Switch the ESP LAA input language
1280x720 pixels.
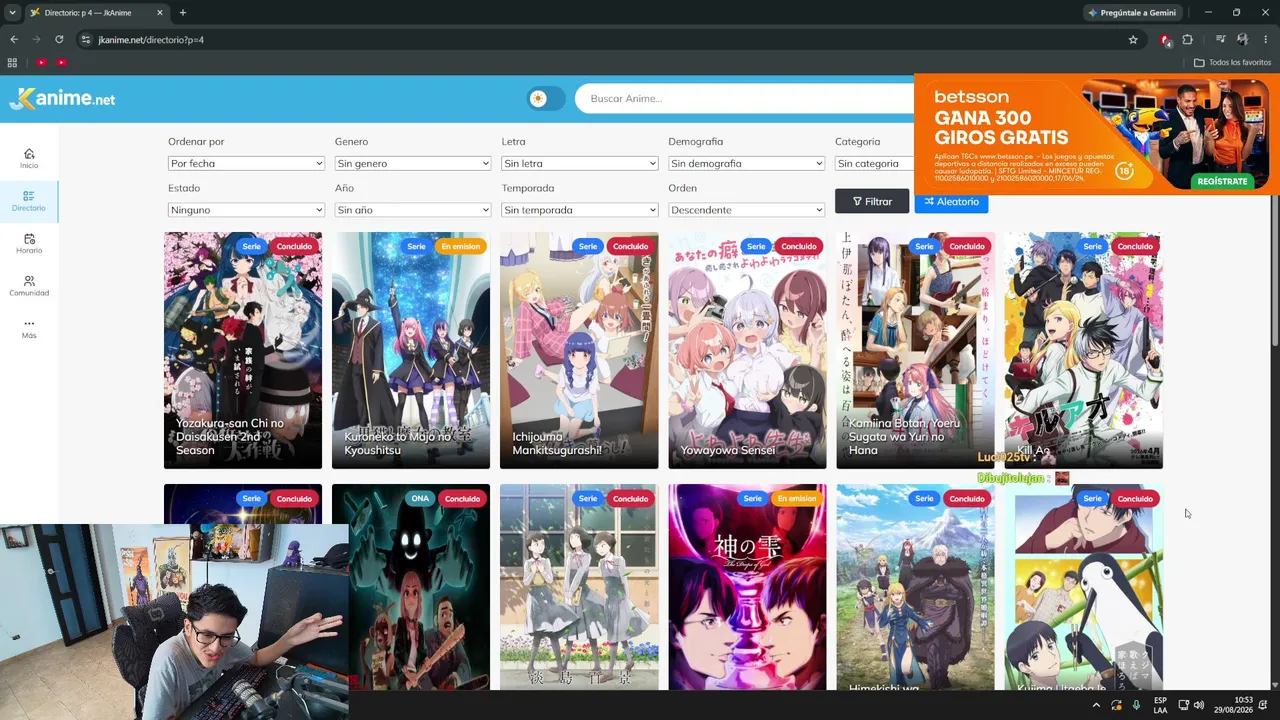1160,705
